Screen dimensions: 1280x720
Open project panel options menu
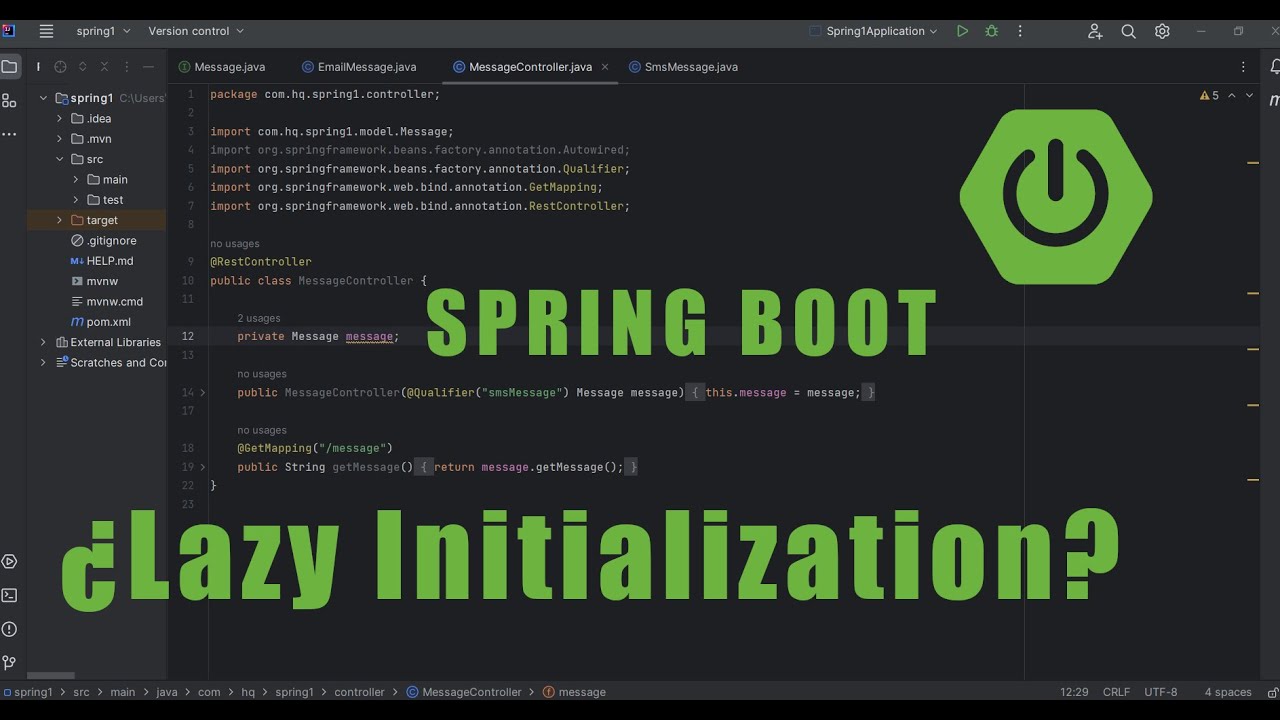[x=126, y=67]
